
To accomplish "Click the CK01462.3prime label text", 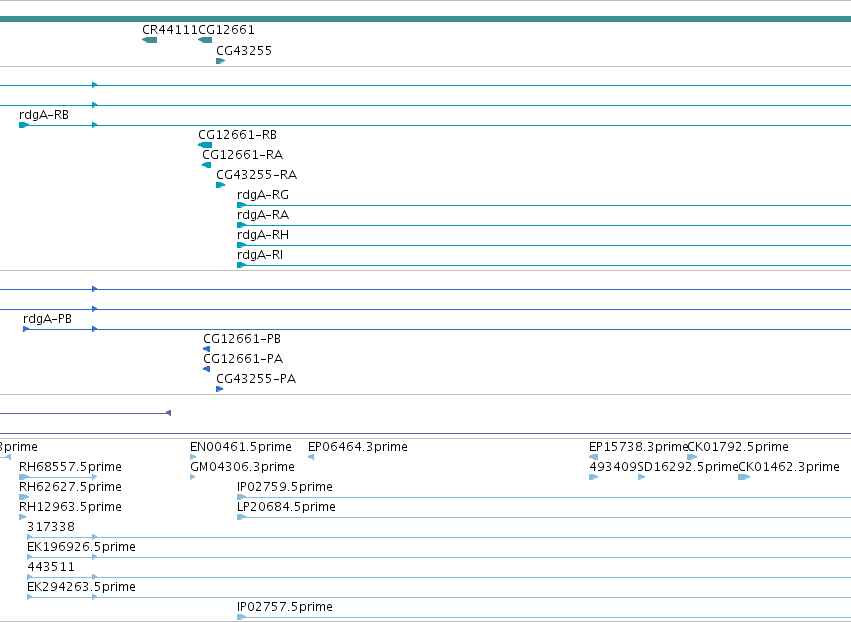I will (x=789, y=467).
